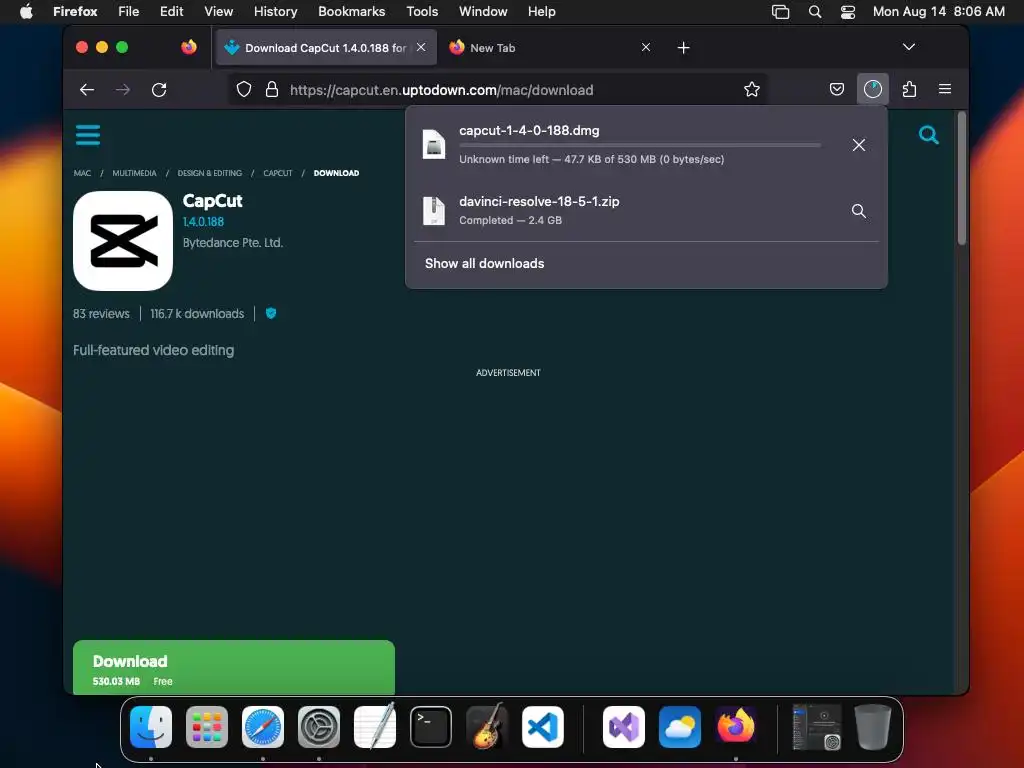Open the CAPCUT breadcrumb link
Viewport: 1024px width, 768px height.
tap(278, 173)
